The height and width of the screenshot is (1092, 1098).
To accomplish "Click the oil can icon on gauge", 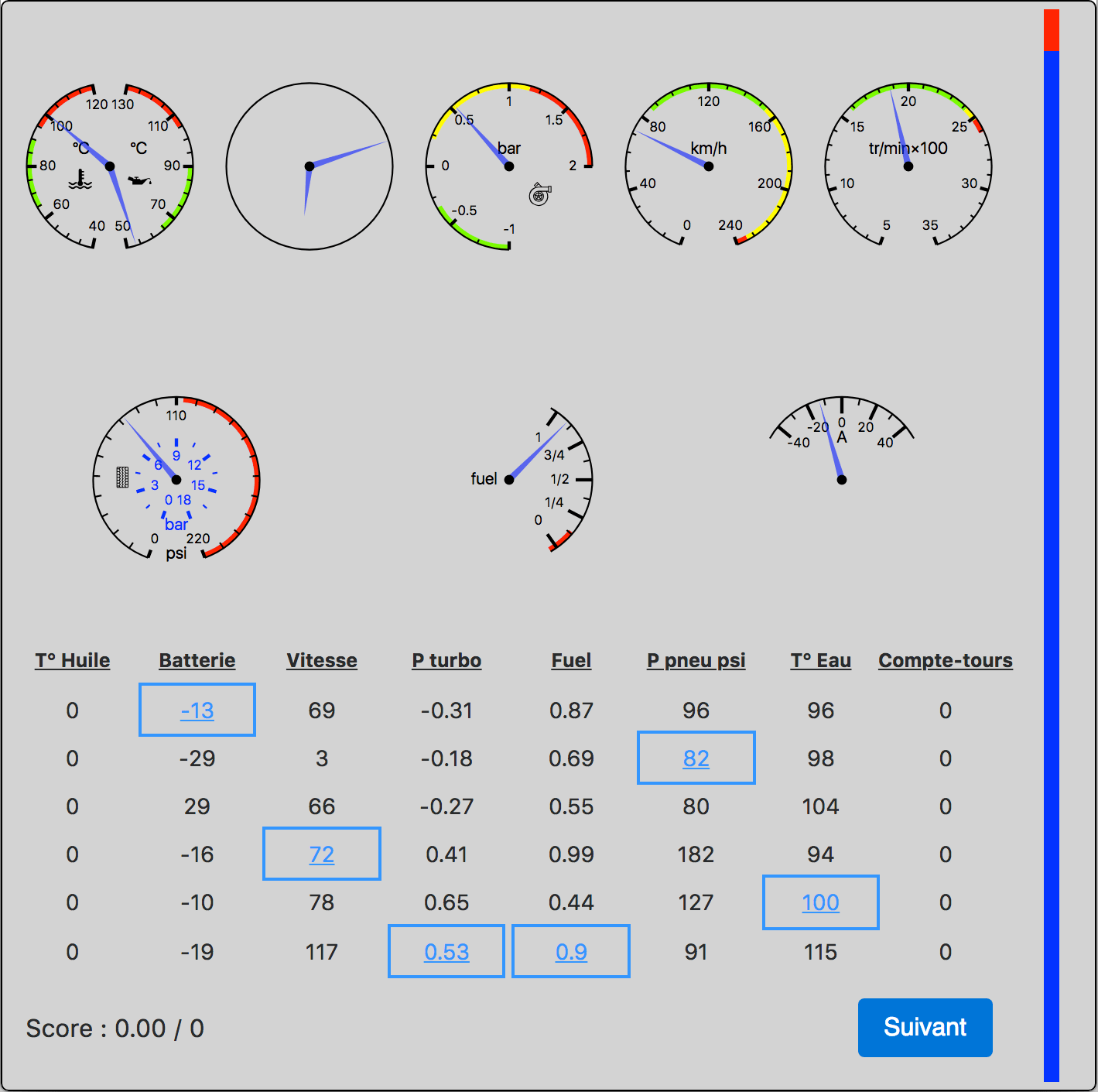I will click(139, 180).
